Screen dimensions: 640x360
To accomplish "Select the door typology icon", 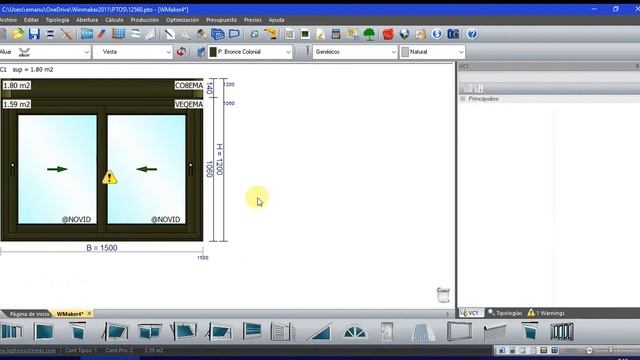I will pos(387,331).
